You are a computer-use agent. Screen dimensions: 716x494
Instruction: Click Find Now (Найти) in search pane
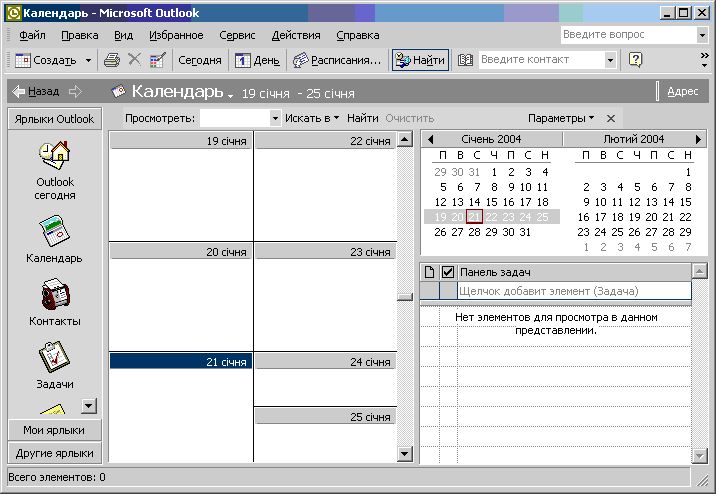click(363, 118)
